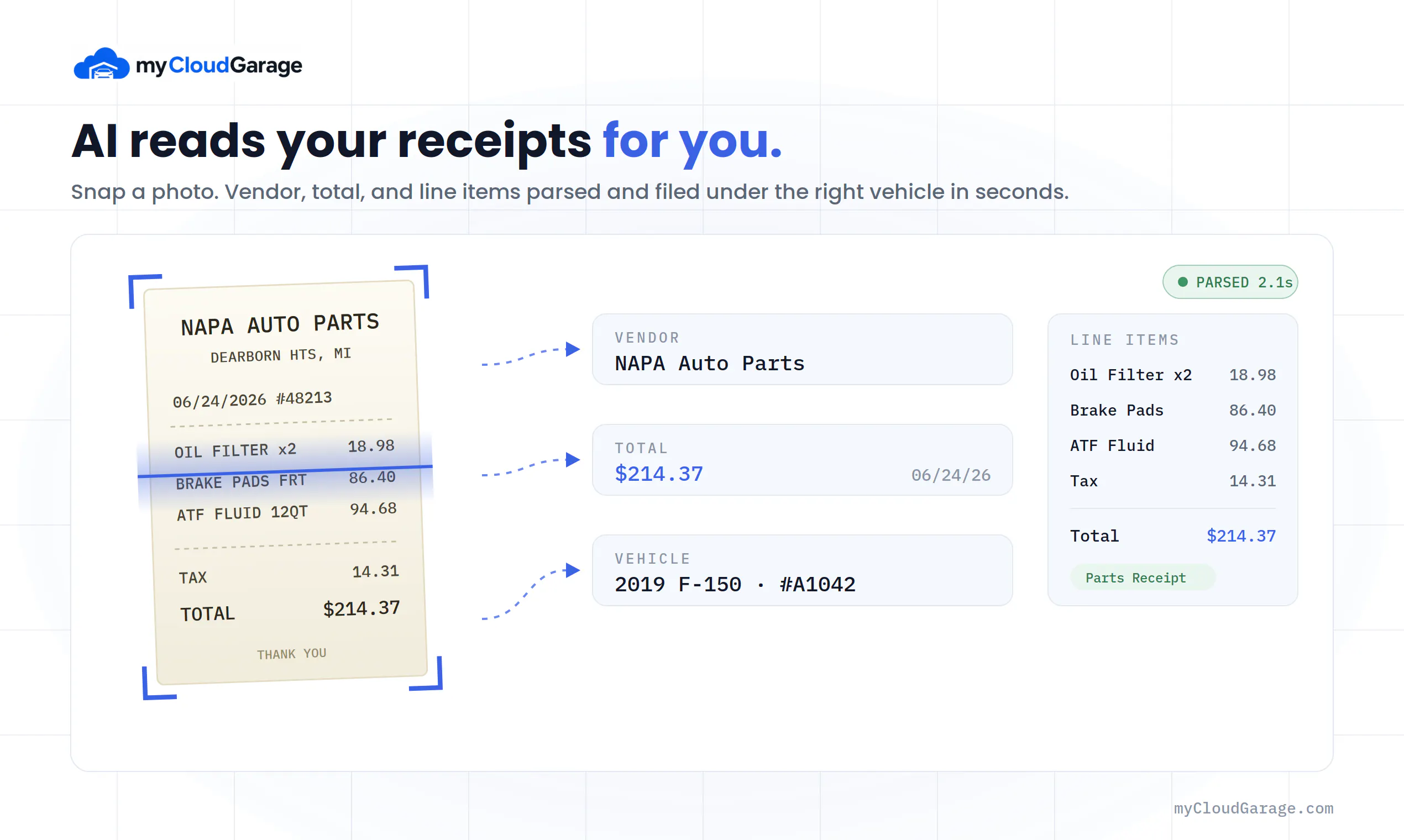Click "18.98" in the Line Items panel
Image resolution: width=1404 pixels, height=840 pixels.
[1253, 375]
